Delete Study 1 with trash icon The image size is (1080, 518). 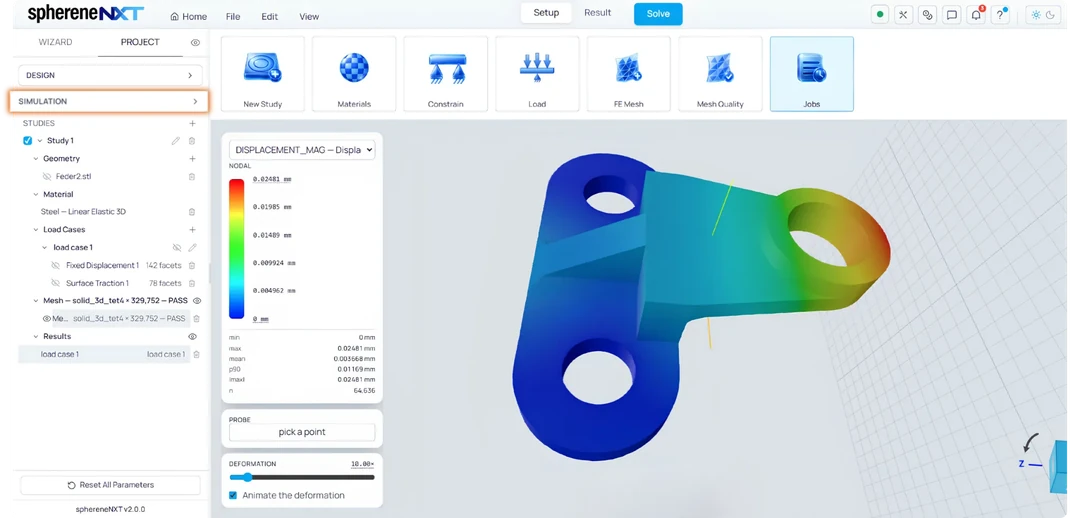(192, 141)
